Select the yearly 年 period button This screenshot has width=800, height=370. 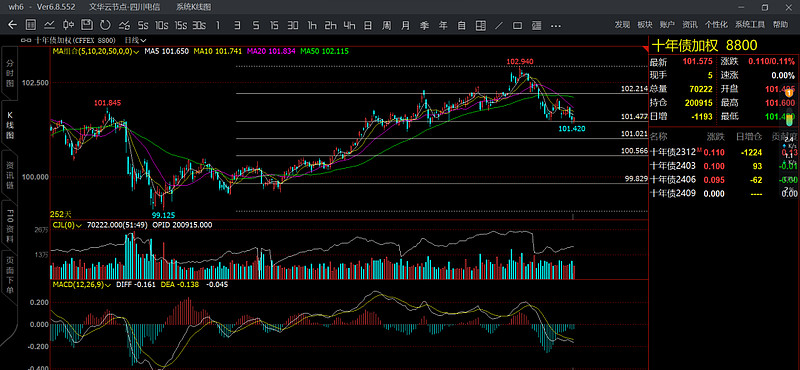pos(443,25)
